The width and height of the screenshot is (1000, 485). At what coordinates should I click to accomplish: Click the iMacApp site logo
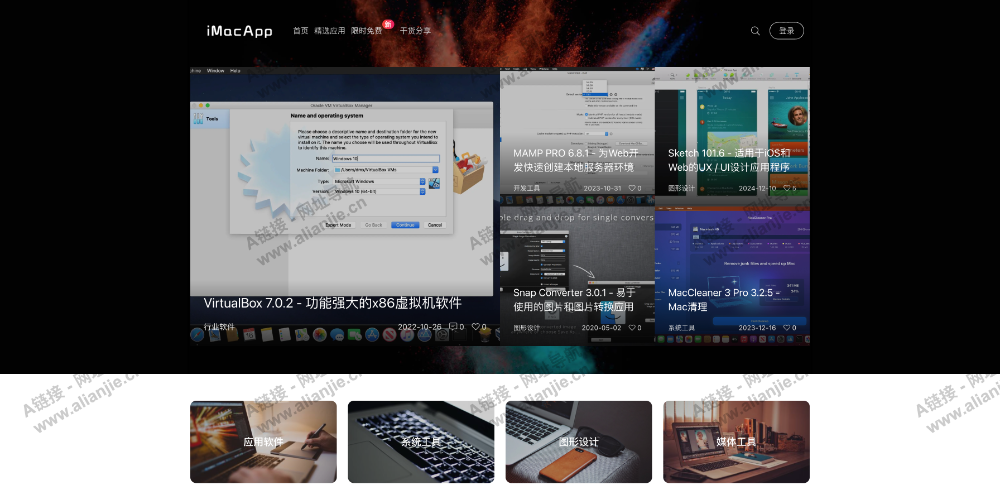(x=239, y=31)
